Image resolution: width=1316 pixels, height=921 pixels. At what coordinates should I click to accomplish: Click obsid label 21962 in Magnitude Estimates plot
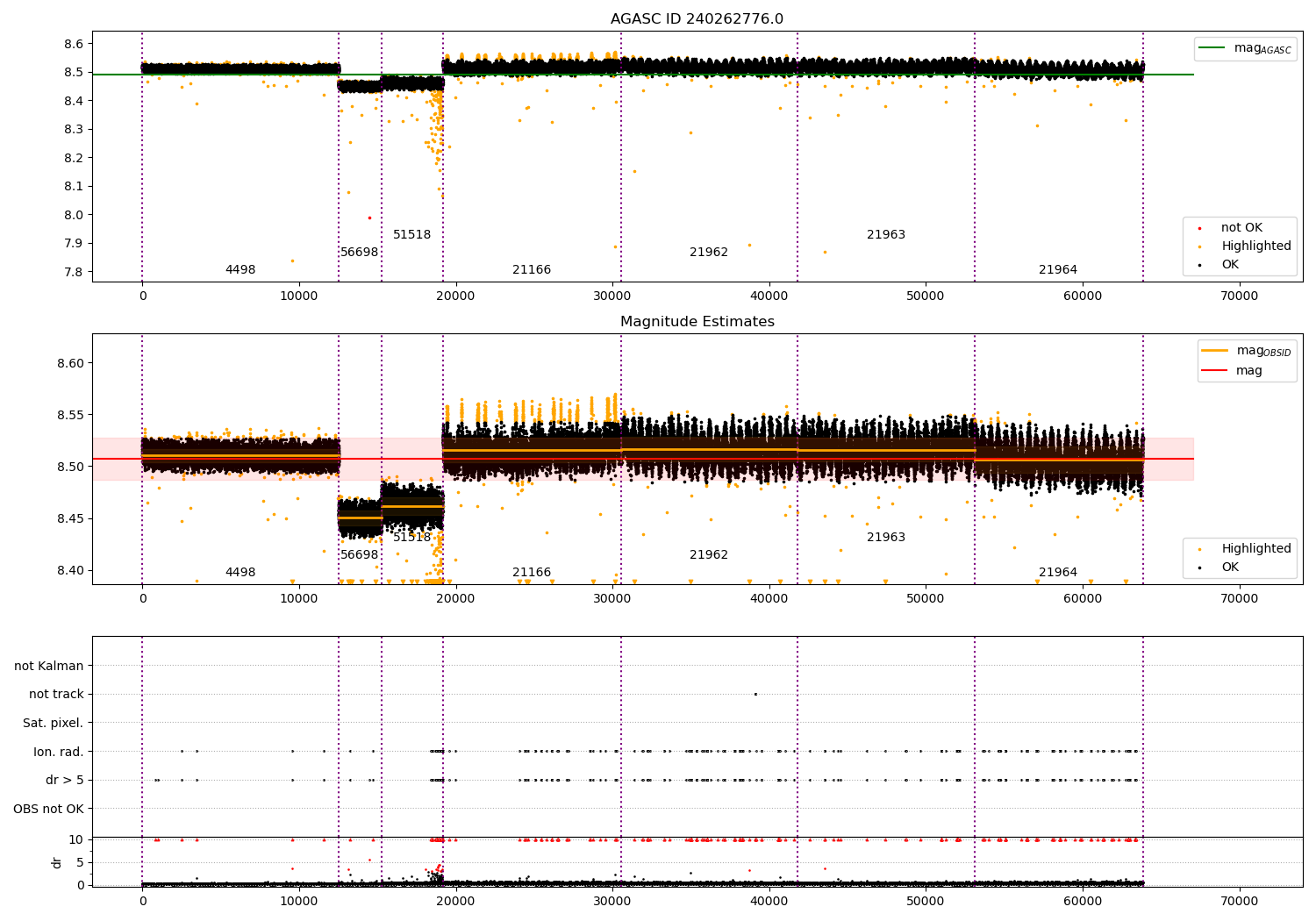(709, 555)
